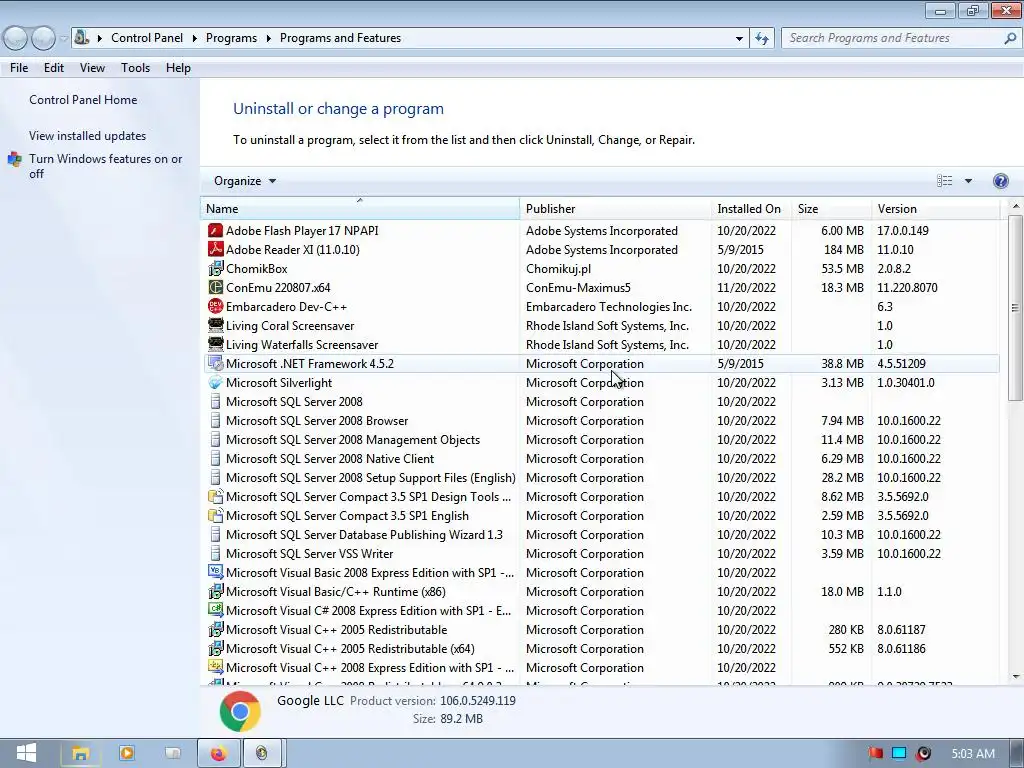Click the Adobe Reader XI program icon
This screenshot has width=1024, height=768.
[x=215, y=249]
